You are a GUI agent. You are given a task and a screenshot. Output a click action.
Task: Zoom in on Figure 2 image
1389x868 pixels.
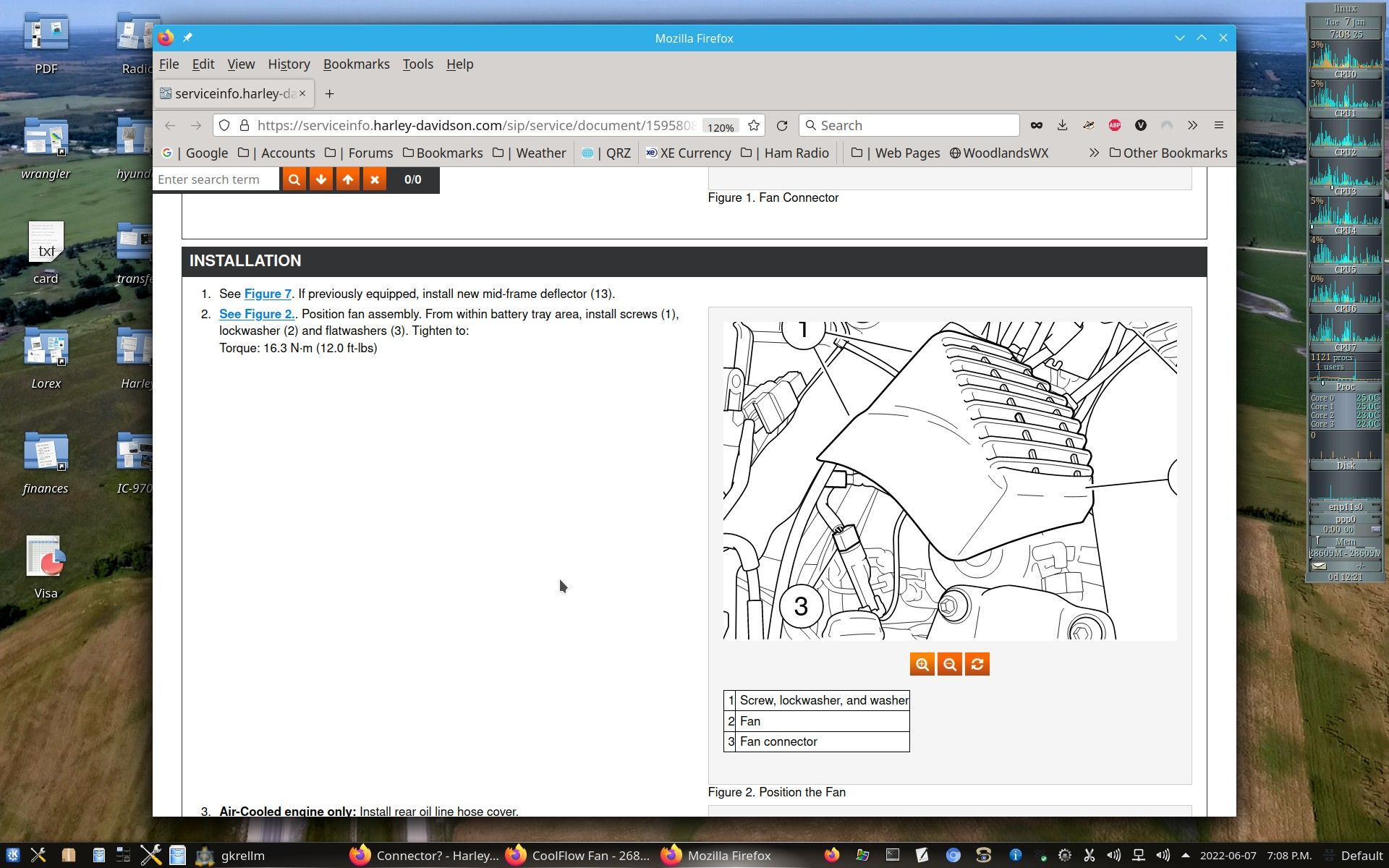[922, 664]
